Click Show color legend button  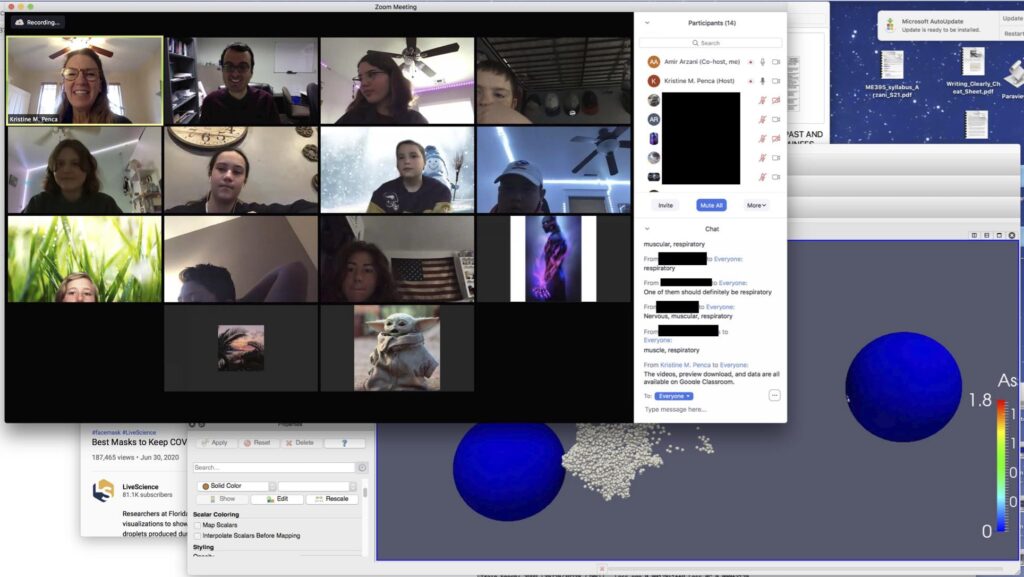223,499
